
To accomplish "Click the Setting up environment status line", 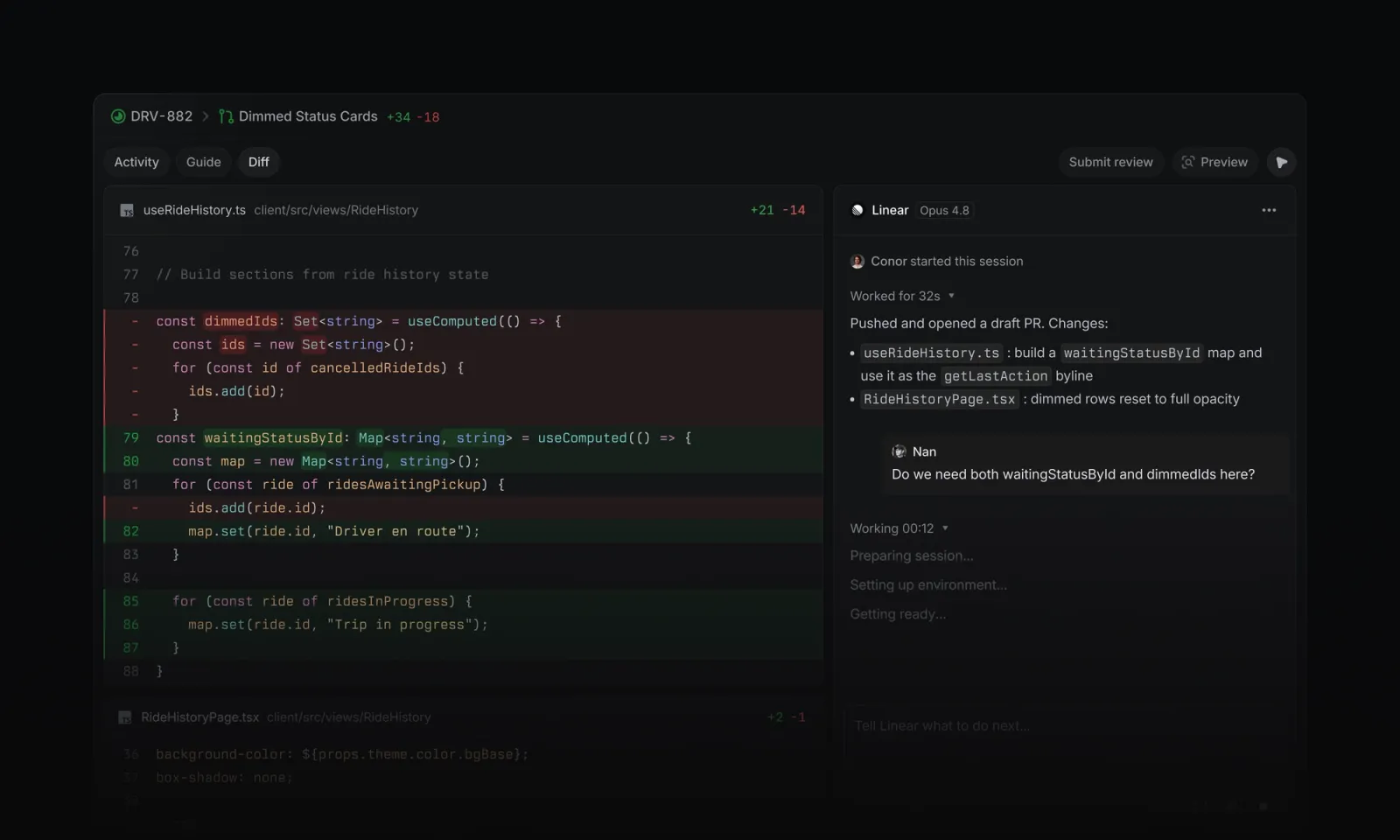I will point(928,585).
